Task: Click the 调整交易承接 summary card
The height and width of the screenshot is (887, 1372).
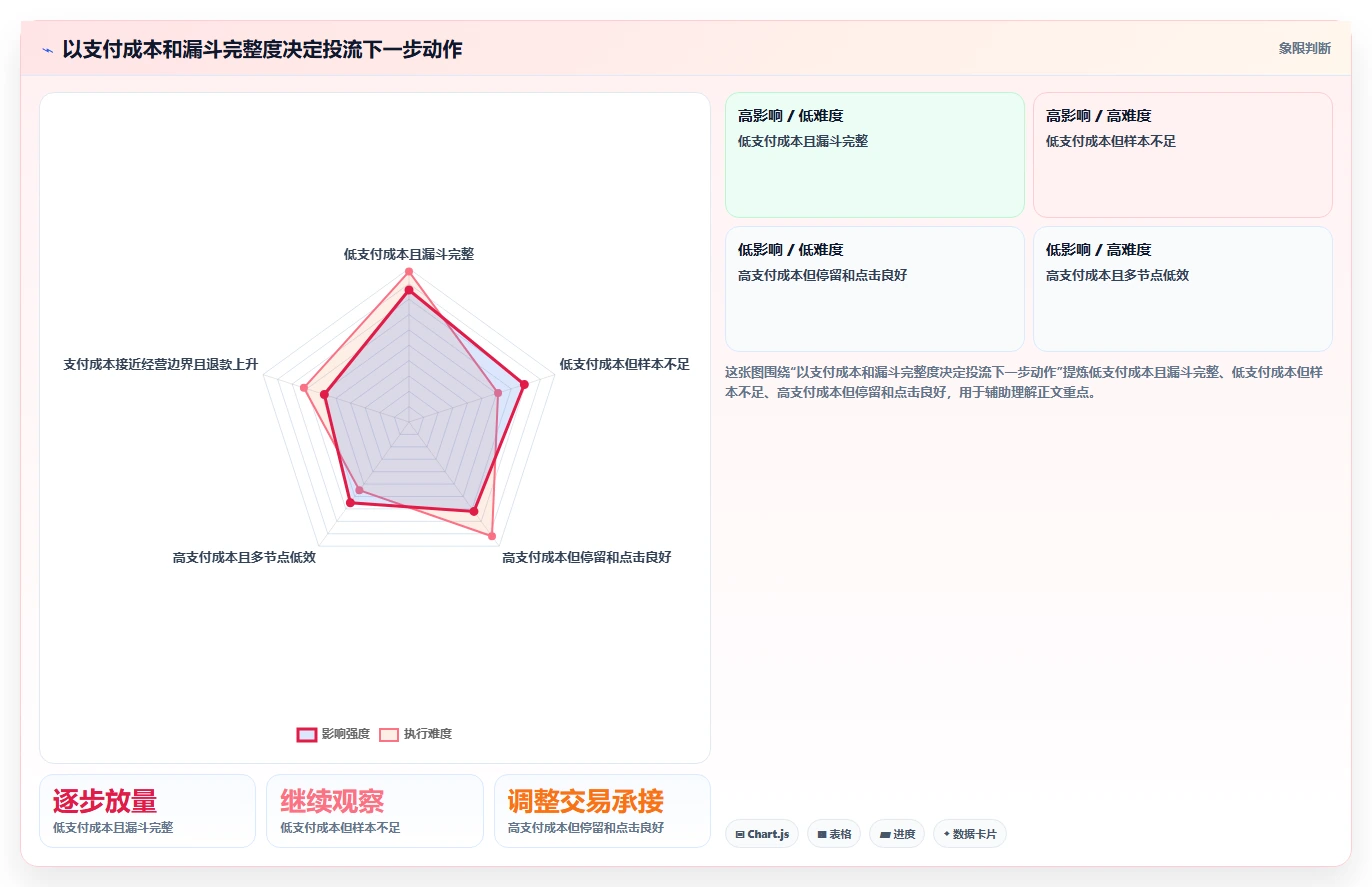Action: point(602,811)
